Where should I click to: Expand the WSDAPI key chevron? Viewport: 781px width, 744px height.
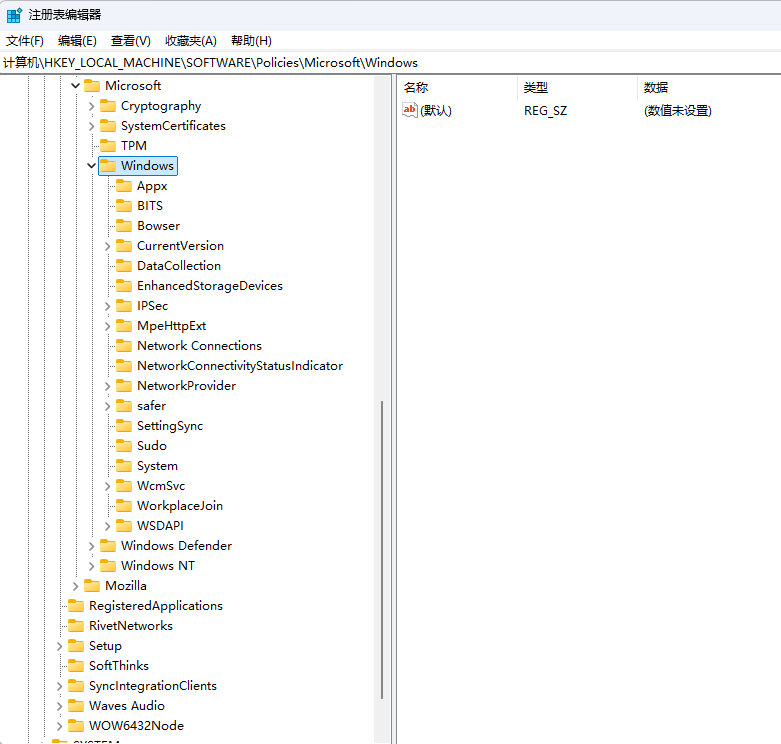coord(107,526)
